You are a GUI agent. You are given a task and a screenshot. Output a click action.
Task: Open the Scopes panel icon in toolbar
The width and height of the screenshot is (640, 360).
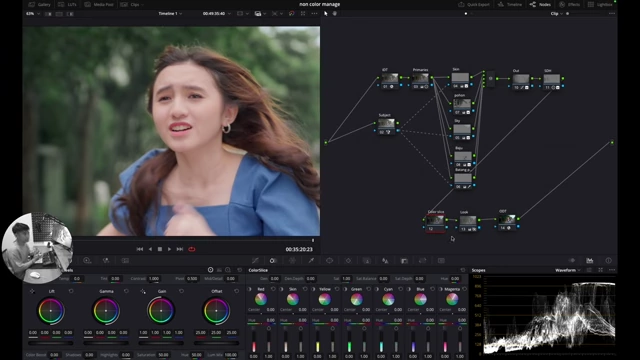pyautogui.click(x=590, y=260)
